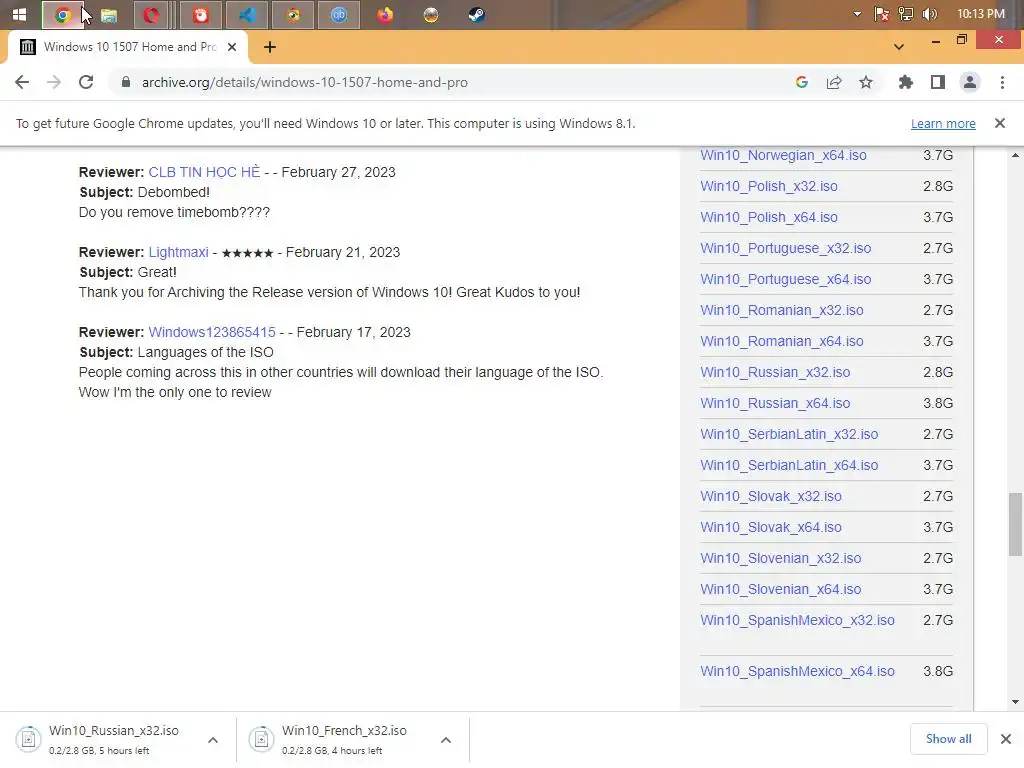Image resolution: width=1024 pixels, height=768 pixels.
Task: Reload the archive.org page
Action: (x=86, y=82)
